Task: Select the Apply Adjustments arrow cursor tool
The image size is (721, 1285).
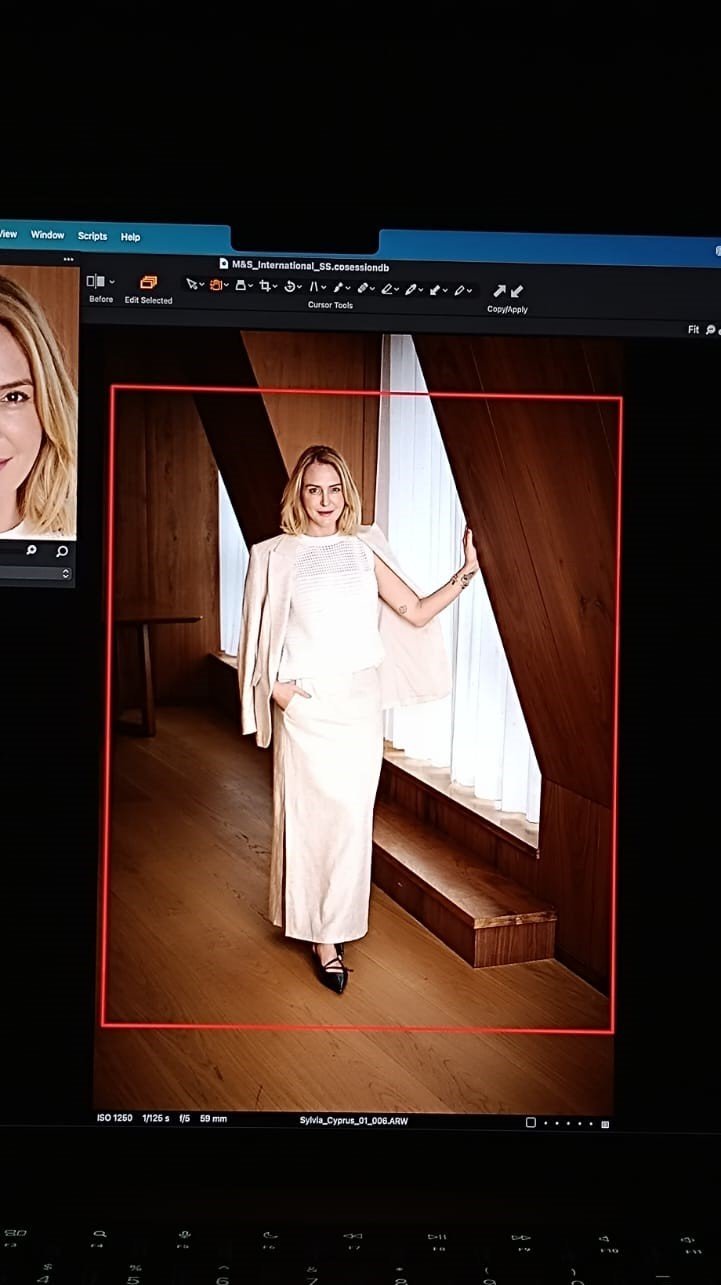Action: [x=433, y=289]
